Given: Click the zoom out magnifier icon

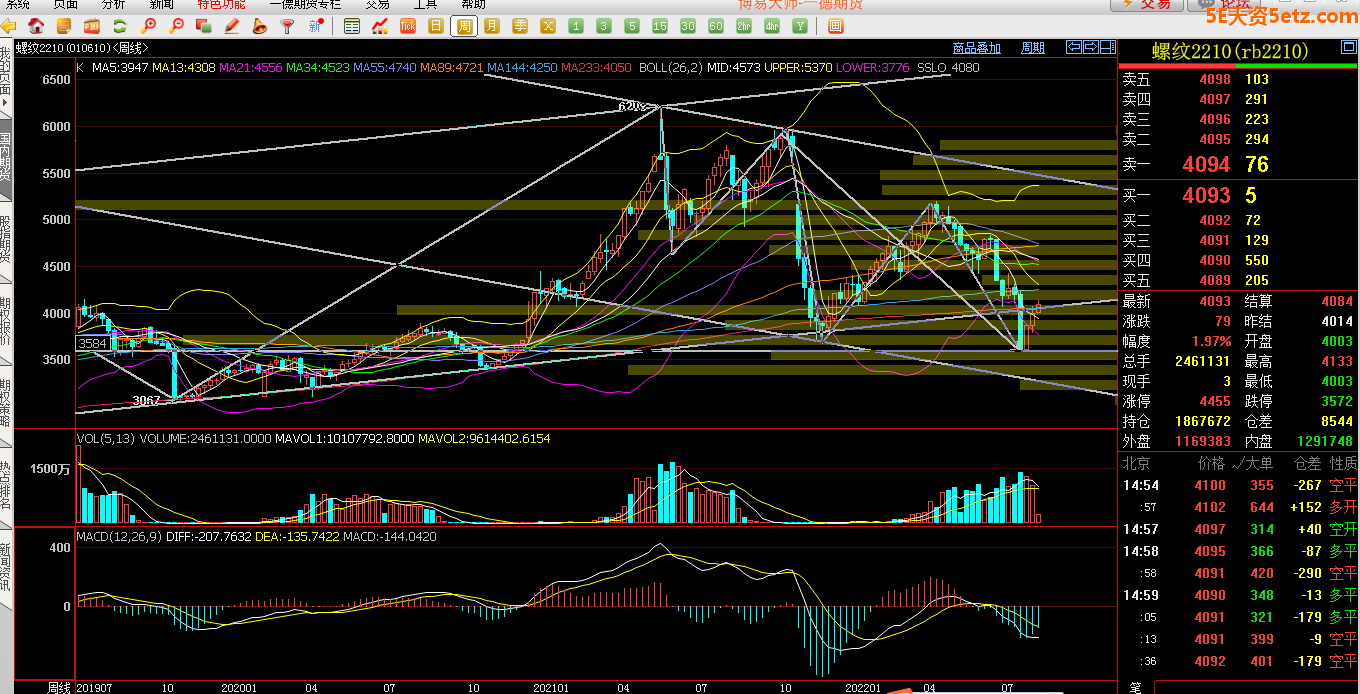Looking at the screenshot, I should tap(177, 26).
